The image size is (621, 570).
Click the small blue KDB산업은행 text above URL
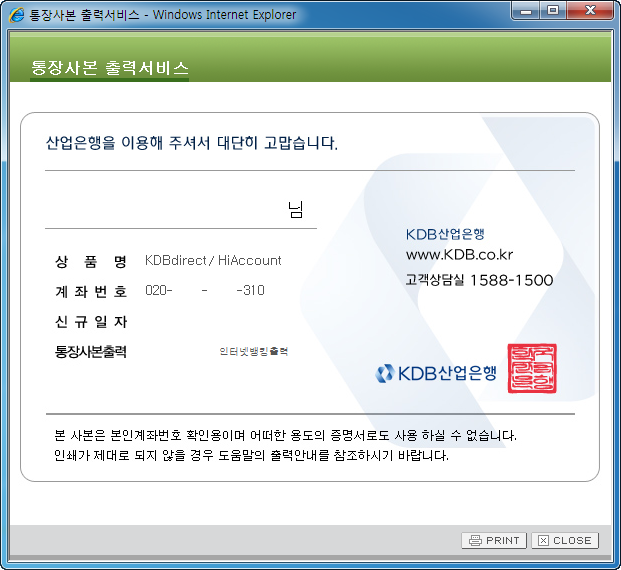[445, 234]
